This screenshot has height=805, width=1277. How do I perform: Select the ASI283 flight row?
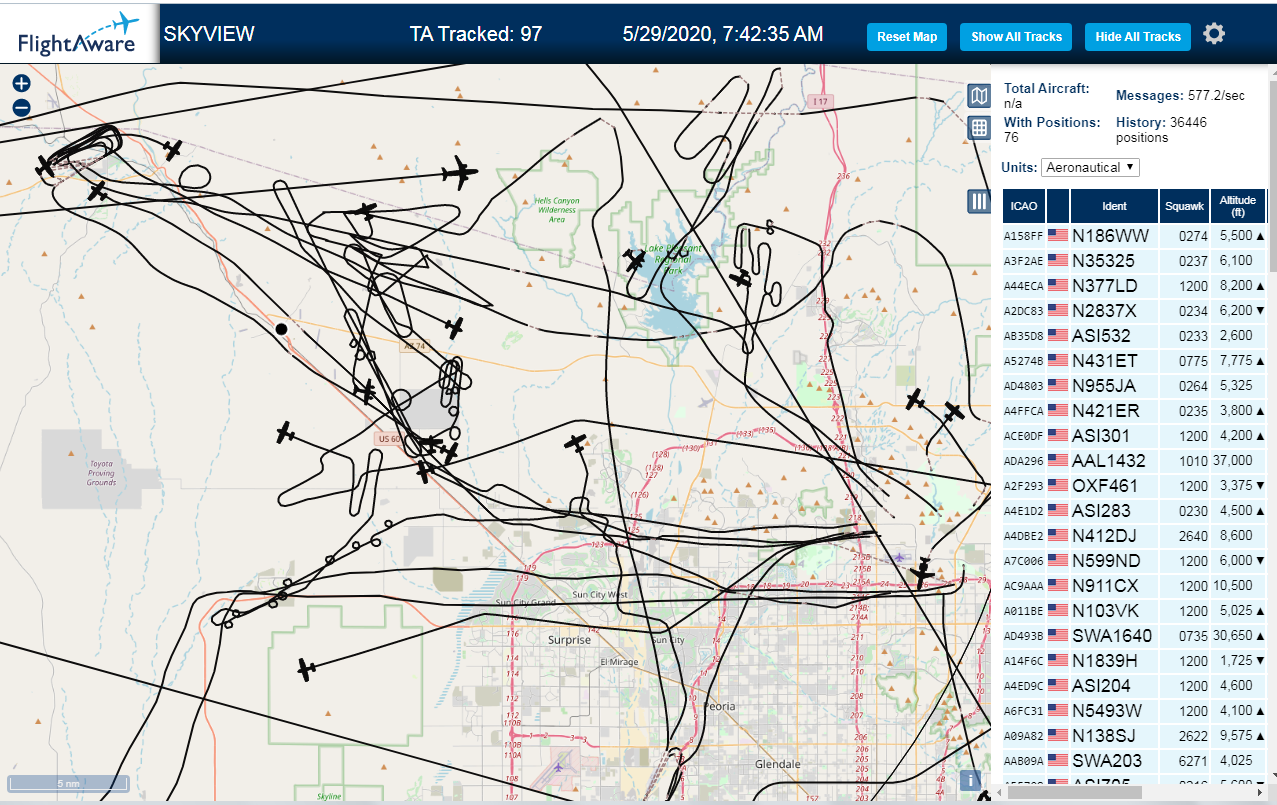(1135, 511)
